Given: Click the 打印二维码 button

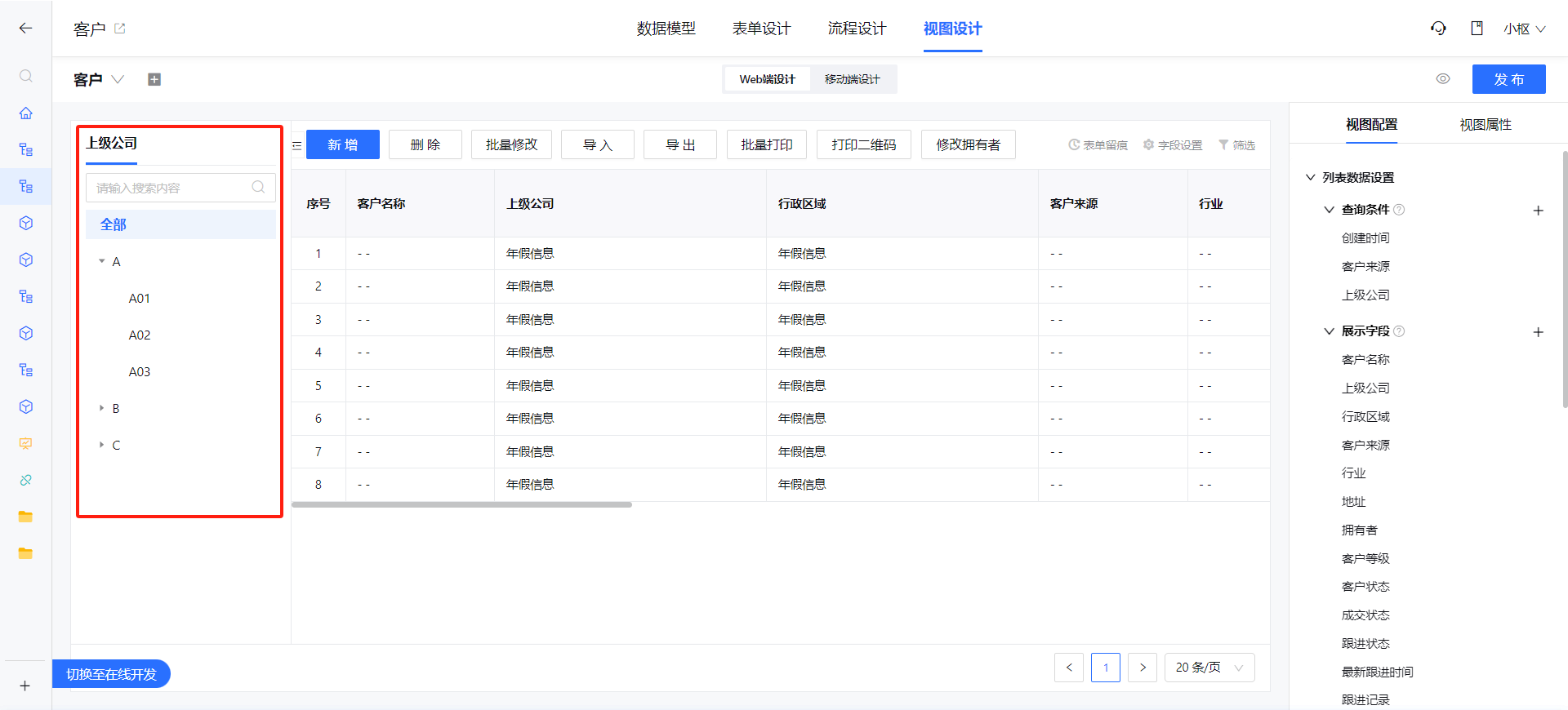Looking at the screenshot, I should [864, 144].
